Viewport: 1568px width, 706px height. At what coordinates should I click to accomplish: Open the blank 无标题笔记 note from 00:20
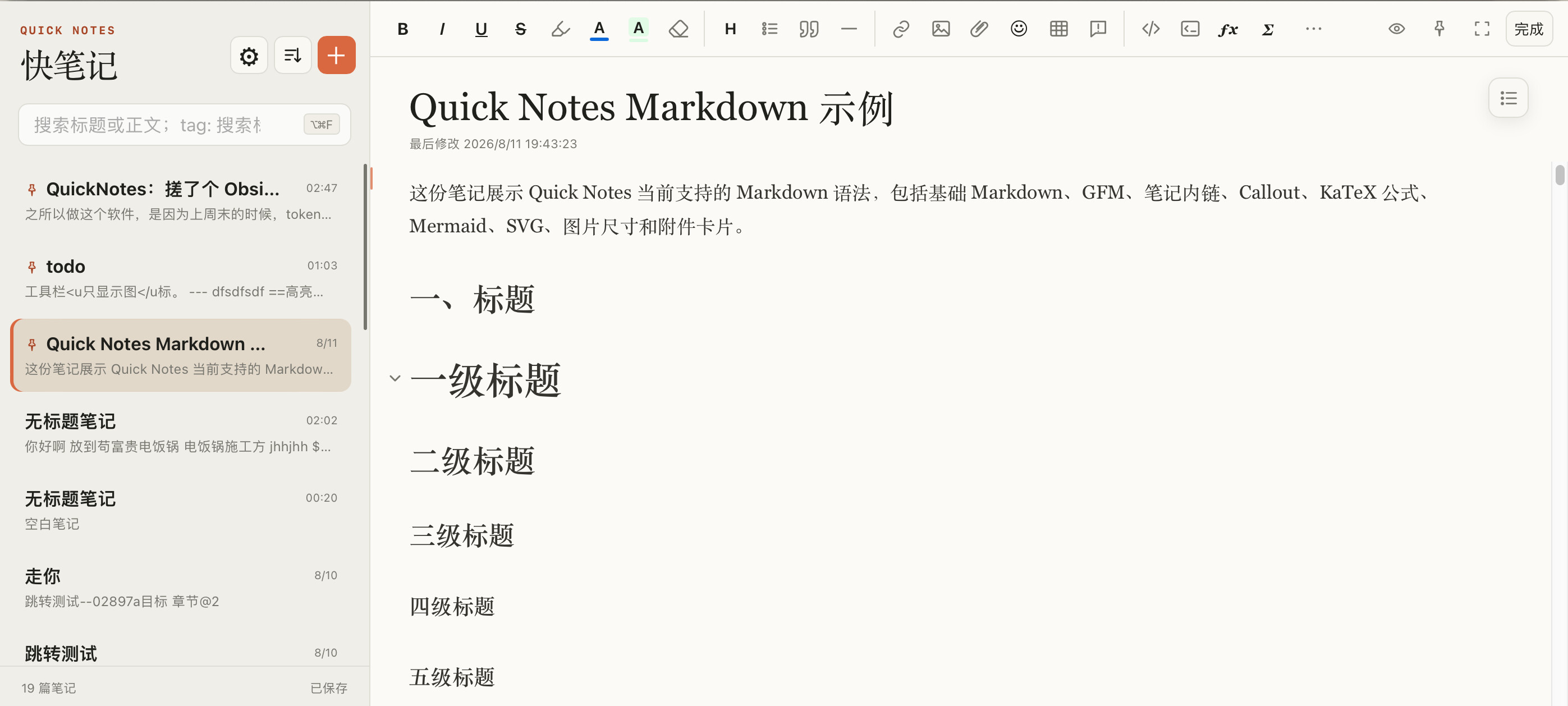pyautogui.click(x=181, y=510)
